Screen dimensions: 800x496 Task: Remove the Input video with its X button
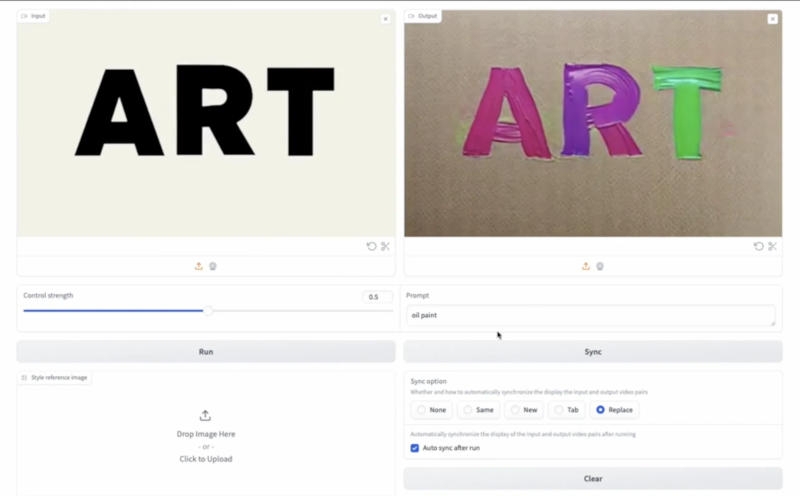385,19
